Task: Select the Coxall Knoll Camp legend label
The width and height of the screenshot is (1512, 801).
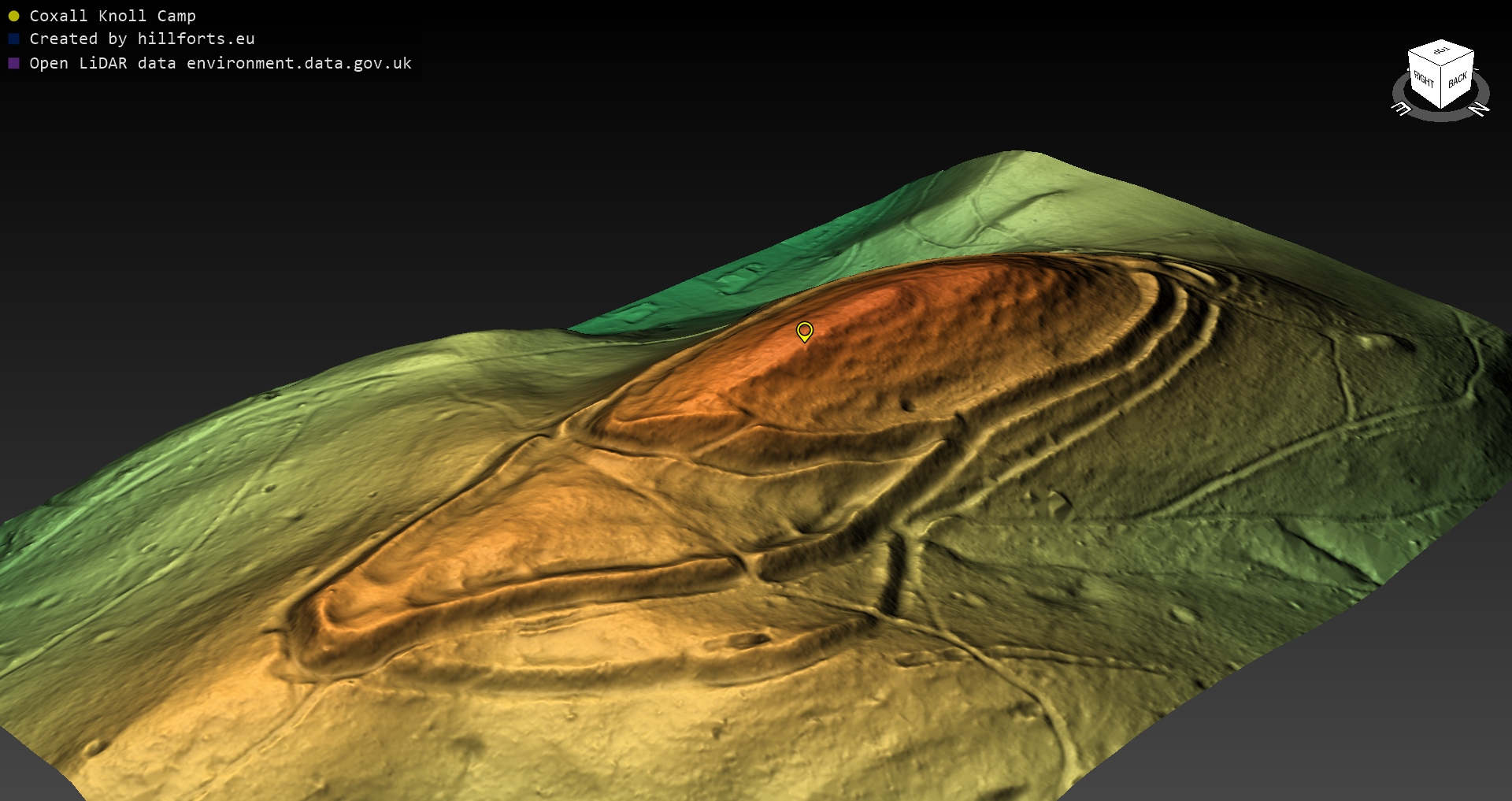Action: [113, 16]
